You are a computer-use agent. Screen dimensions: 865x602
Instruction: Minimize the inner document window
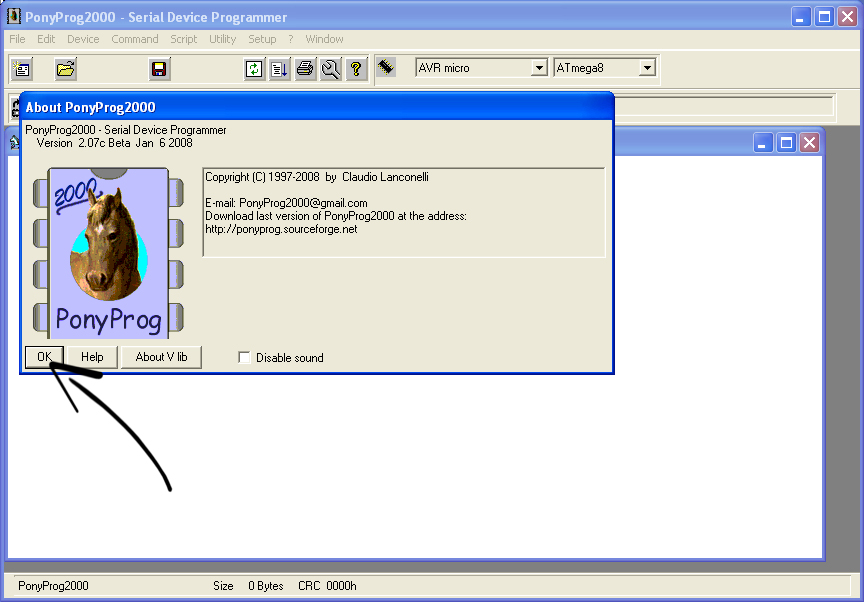pyautogui.click(x=763, y=143)
